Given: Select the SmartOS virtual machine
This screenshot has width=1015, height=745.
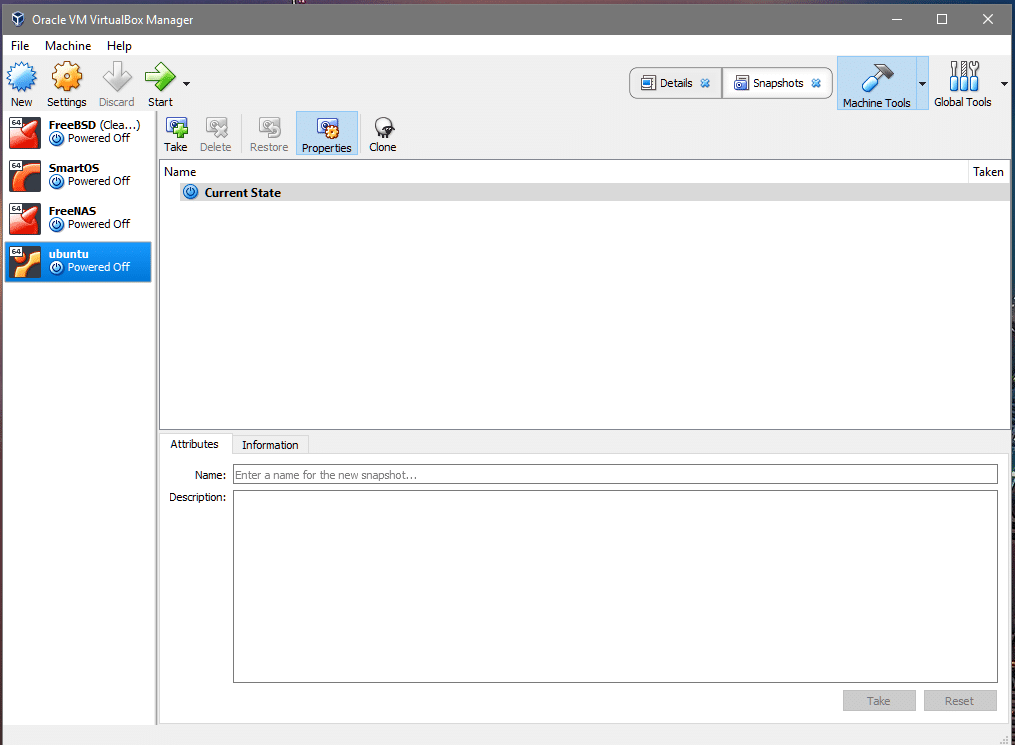Looking at the screenshot, I should coord(78,175).
